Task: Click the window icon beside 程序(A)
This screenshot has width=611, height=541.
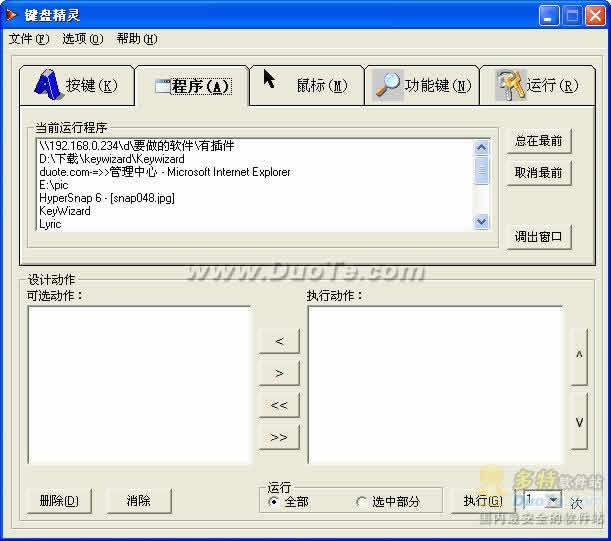Action: (x=162, y=86)
